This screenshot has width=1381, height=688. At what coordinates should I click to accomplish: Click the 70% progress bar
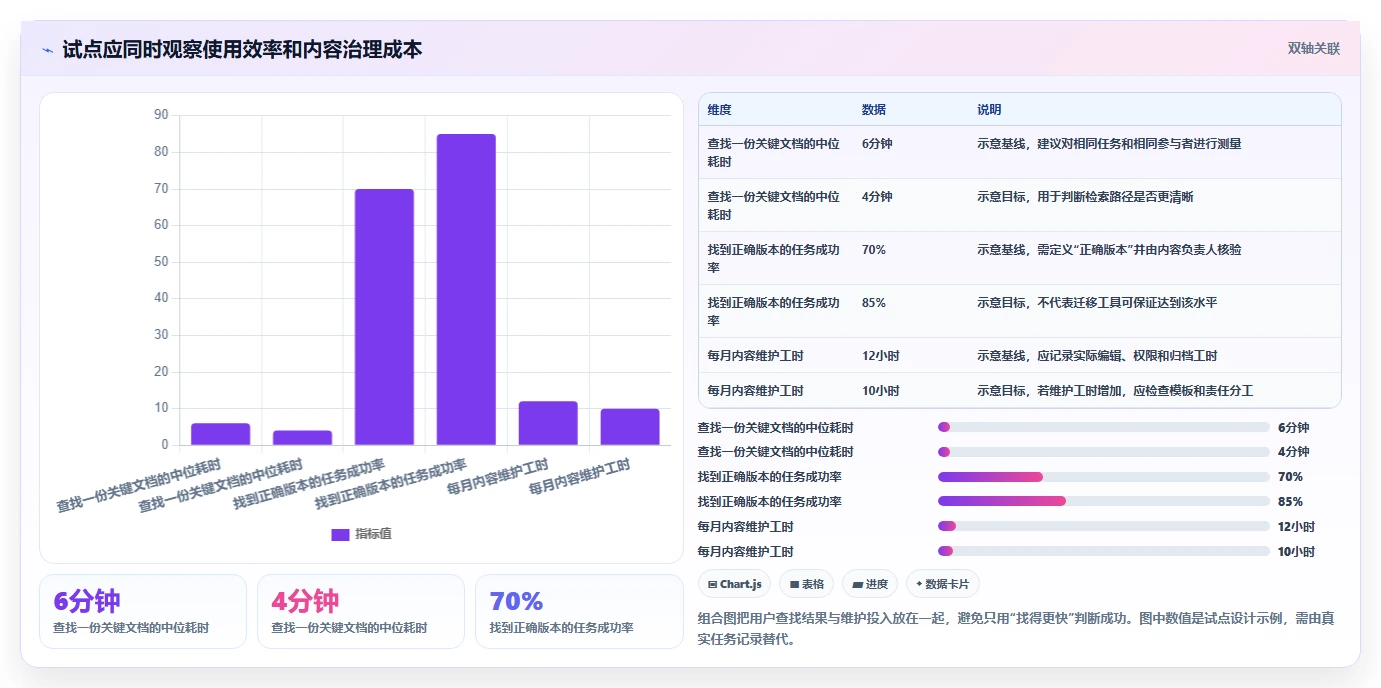pos(1104,477)
